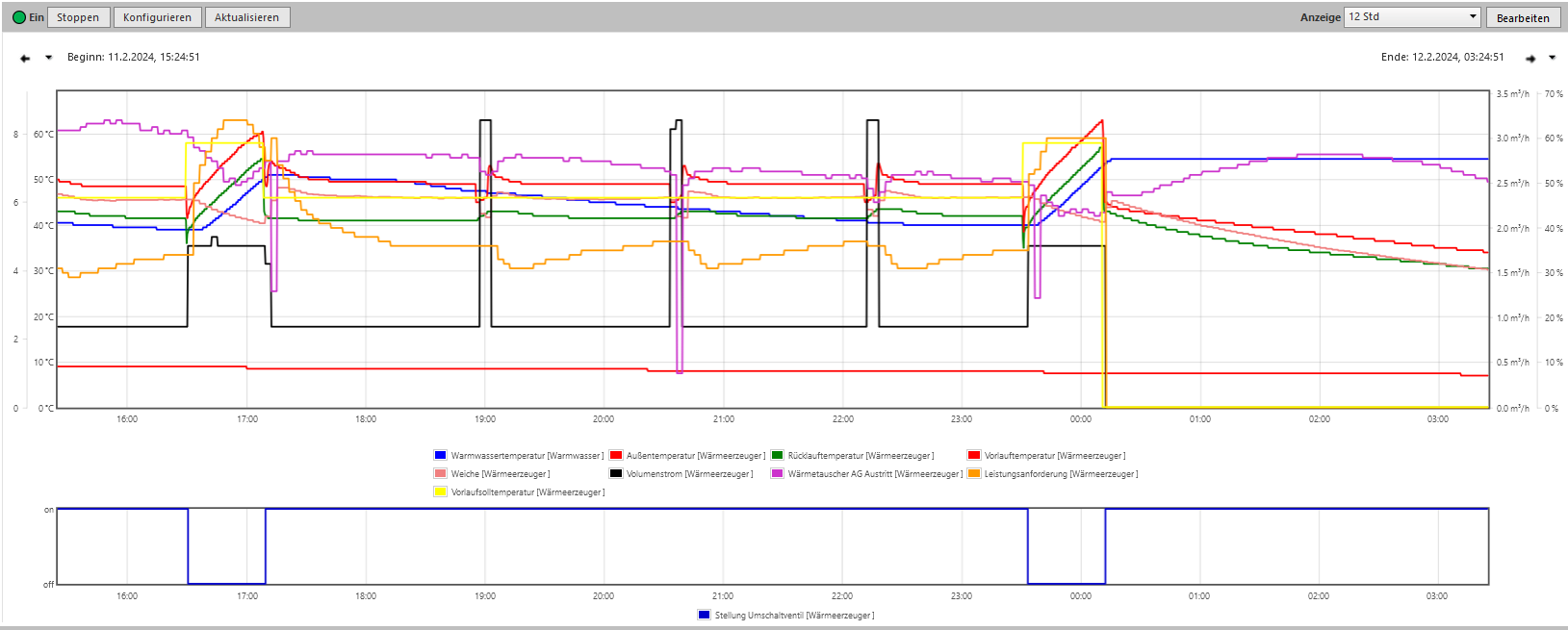1568x630 pixels.
Task: Open the Anzeige 12 Std dropdown
Action: (x=1412, y=17)
